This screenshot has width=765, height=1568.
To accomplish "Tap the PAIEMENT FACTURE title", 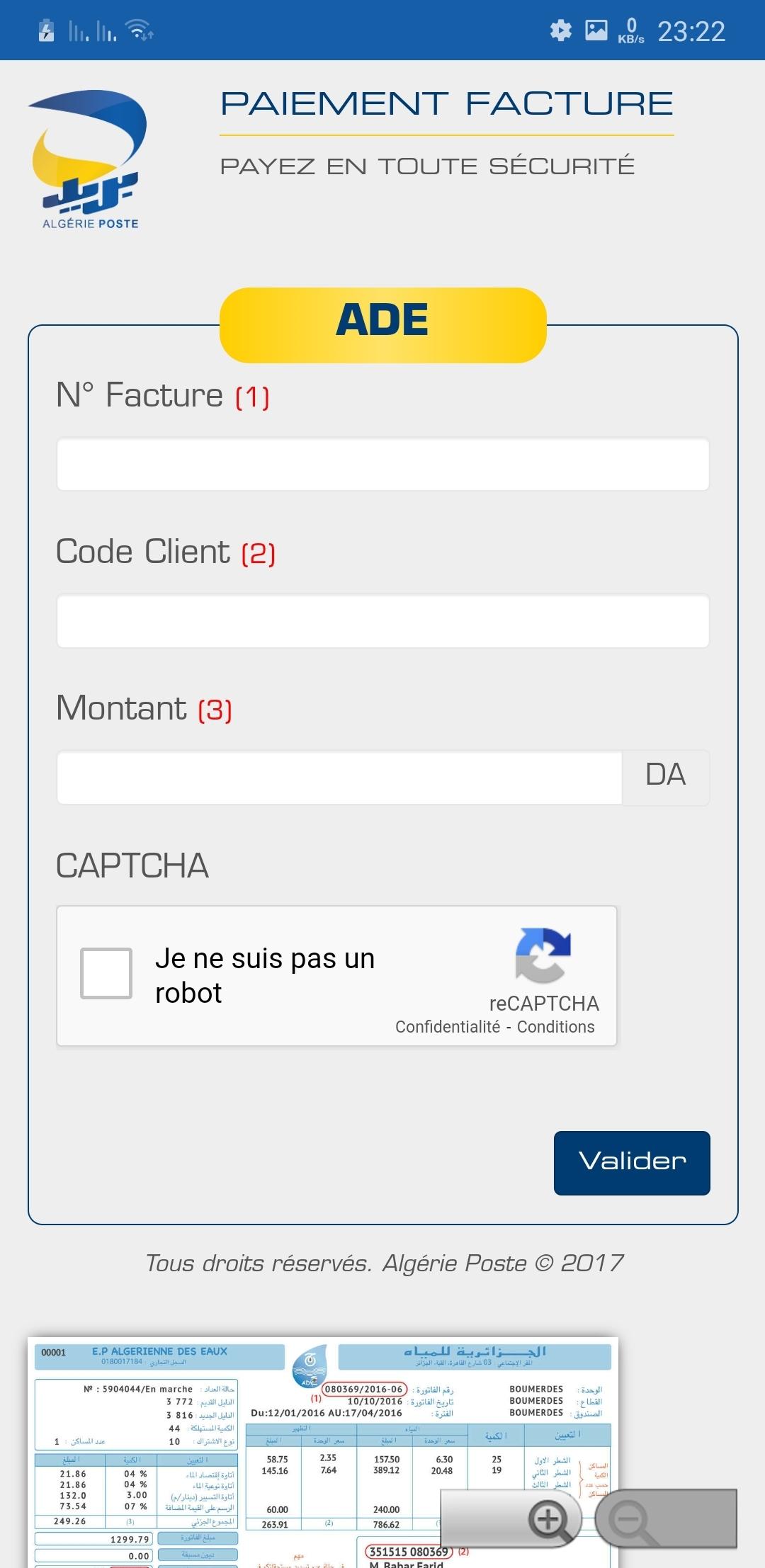I will pyautogui.click(x=446, y=103).
